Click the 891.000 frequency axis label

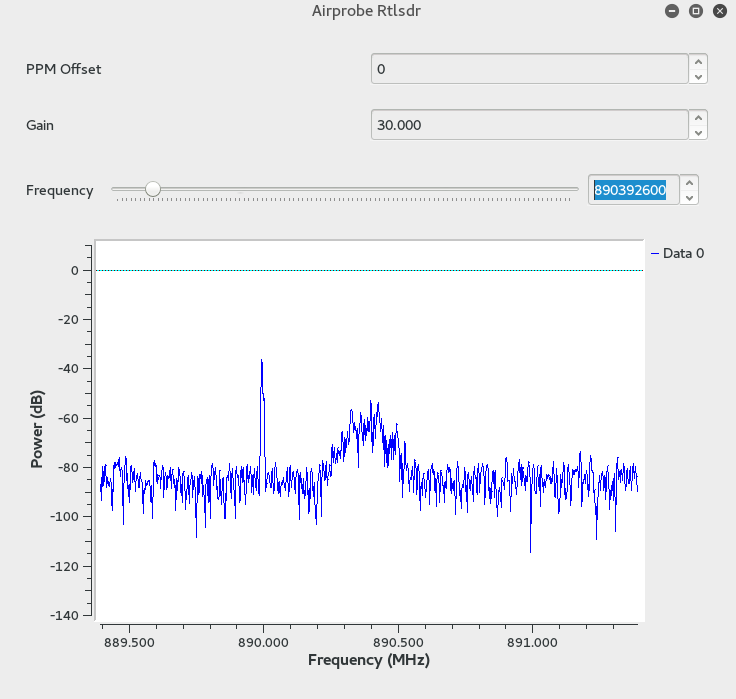tap(532, 643)
